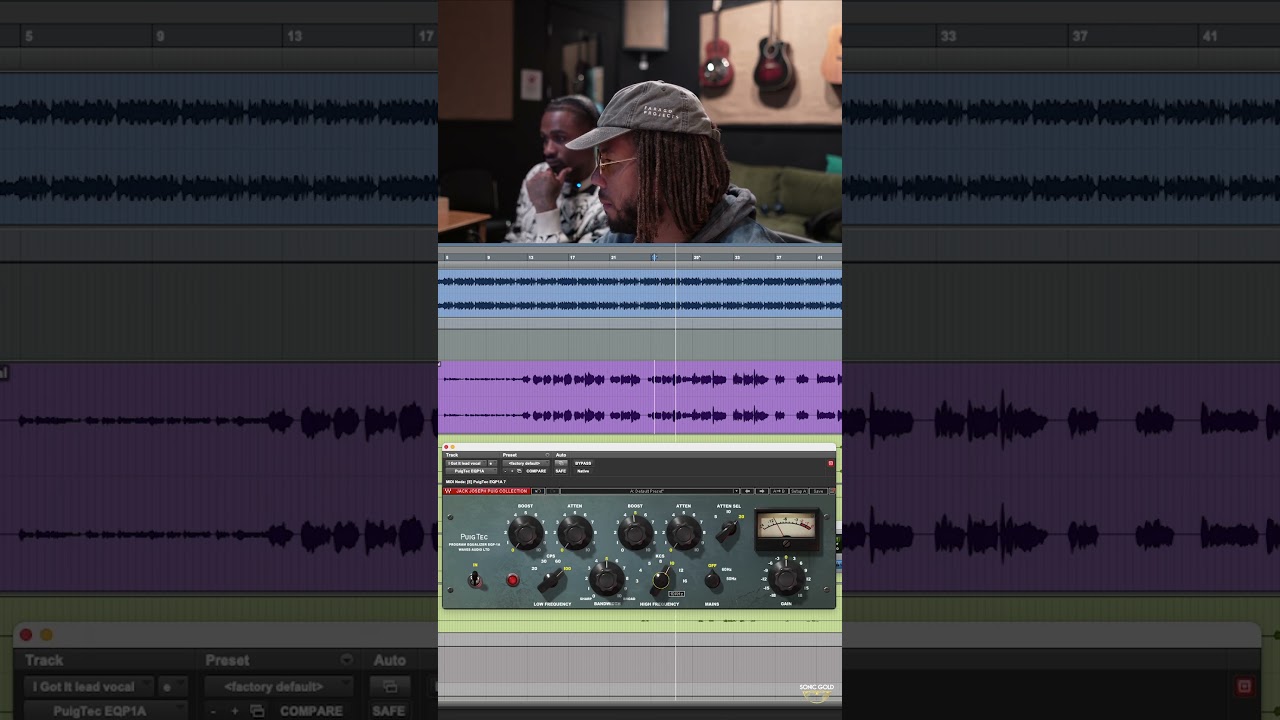Click the Waves W logo in plug-in toolbar
Viewport: 1280px width, 720px height.
[x=448, y=491]
